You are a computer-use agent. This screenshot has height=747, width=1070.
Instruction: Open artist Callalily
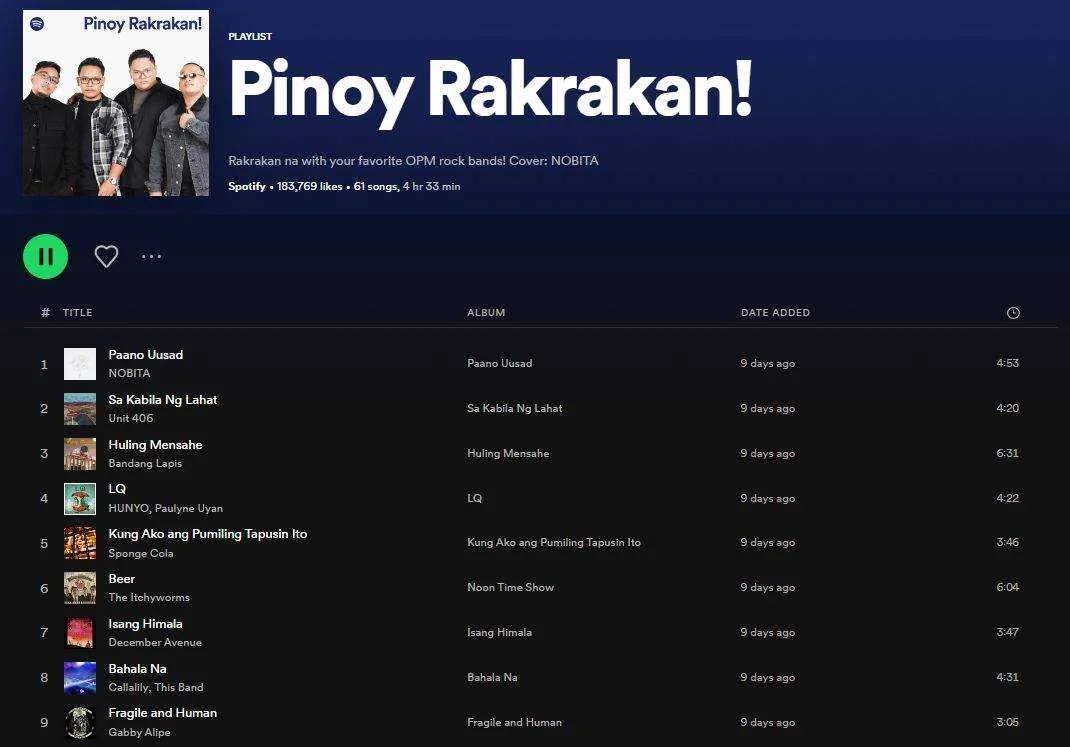[128, 688]
